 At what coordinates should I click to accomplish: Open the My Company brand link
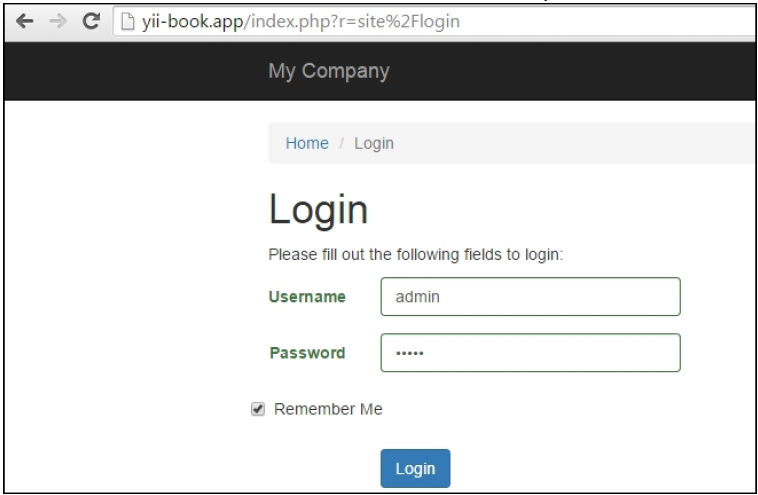(x=329, y=71)
